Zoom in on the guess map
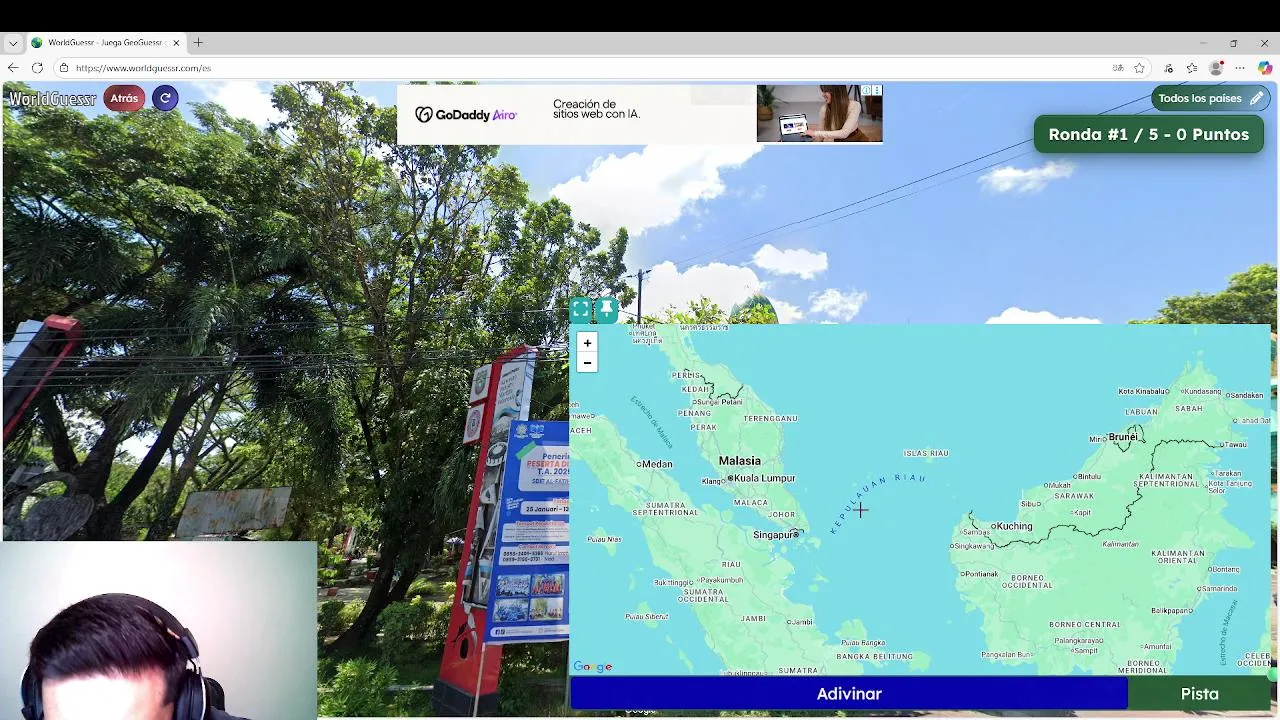1280x720 pixels. [x=587, y=343]
